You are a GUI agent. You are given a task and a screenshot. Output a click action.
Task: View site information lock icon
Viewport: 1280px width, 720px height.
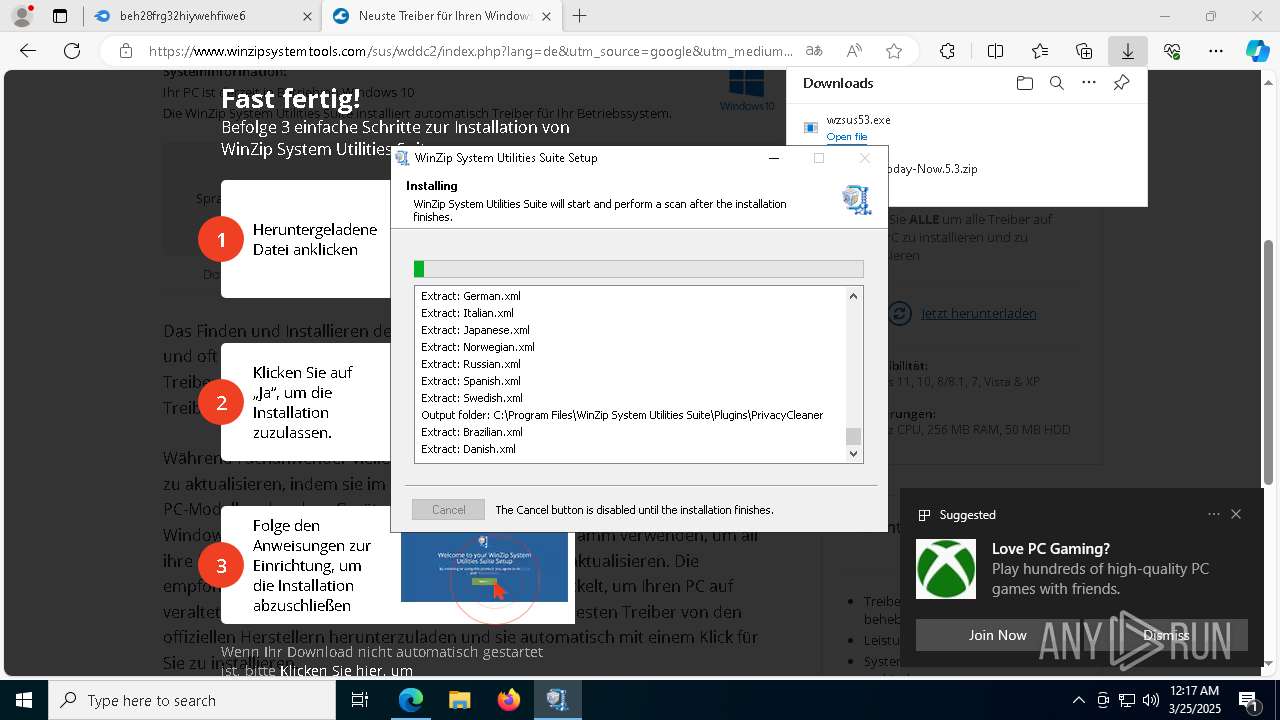[125, 51]
